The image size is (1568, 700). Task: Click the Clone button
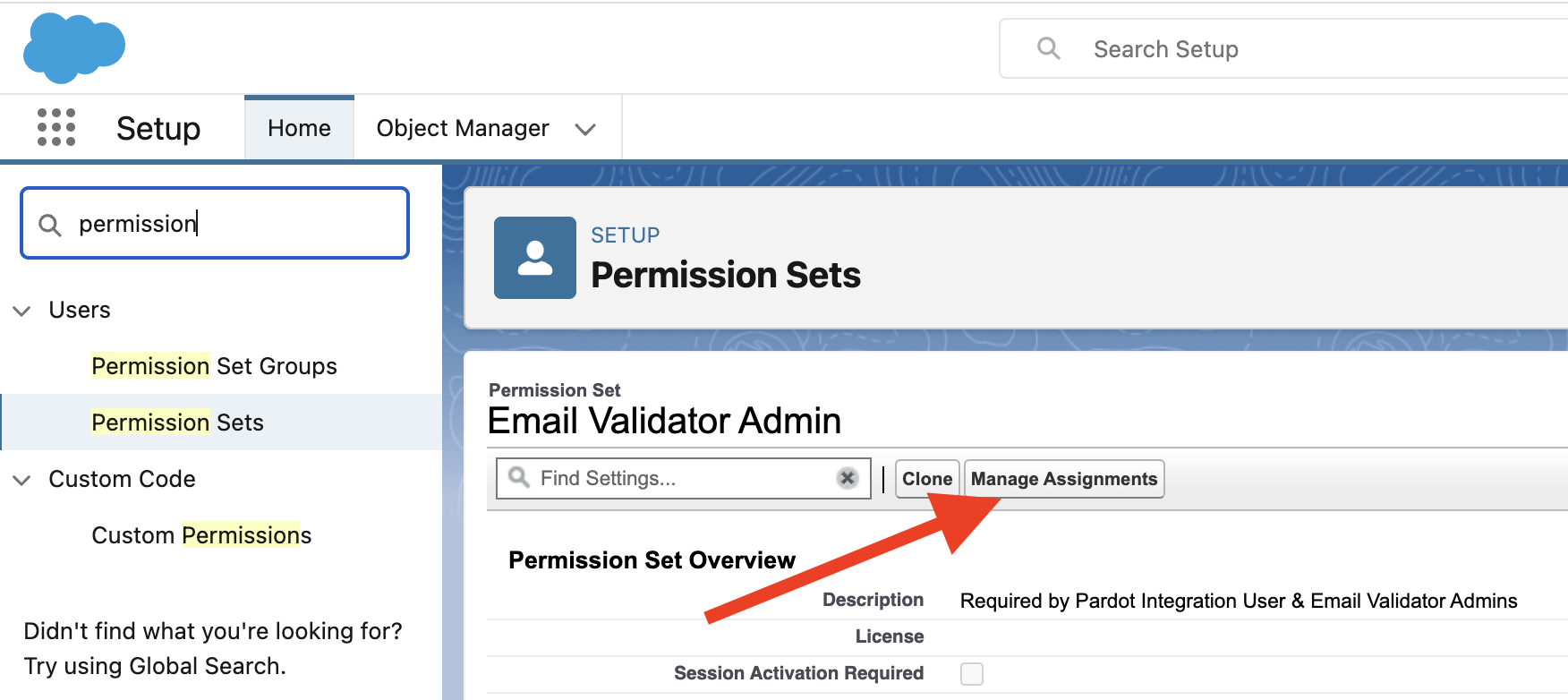click(x=926, y=478)
